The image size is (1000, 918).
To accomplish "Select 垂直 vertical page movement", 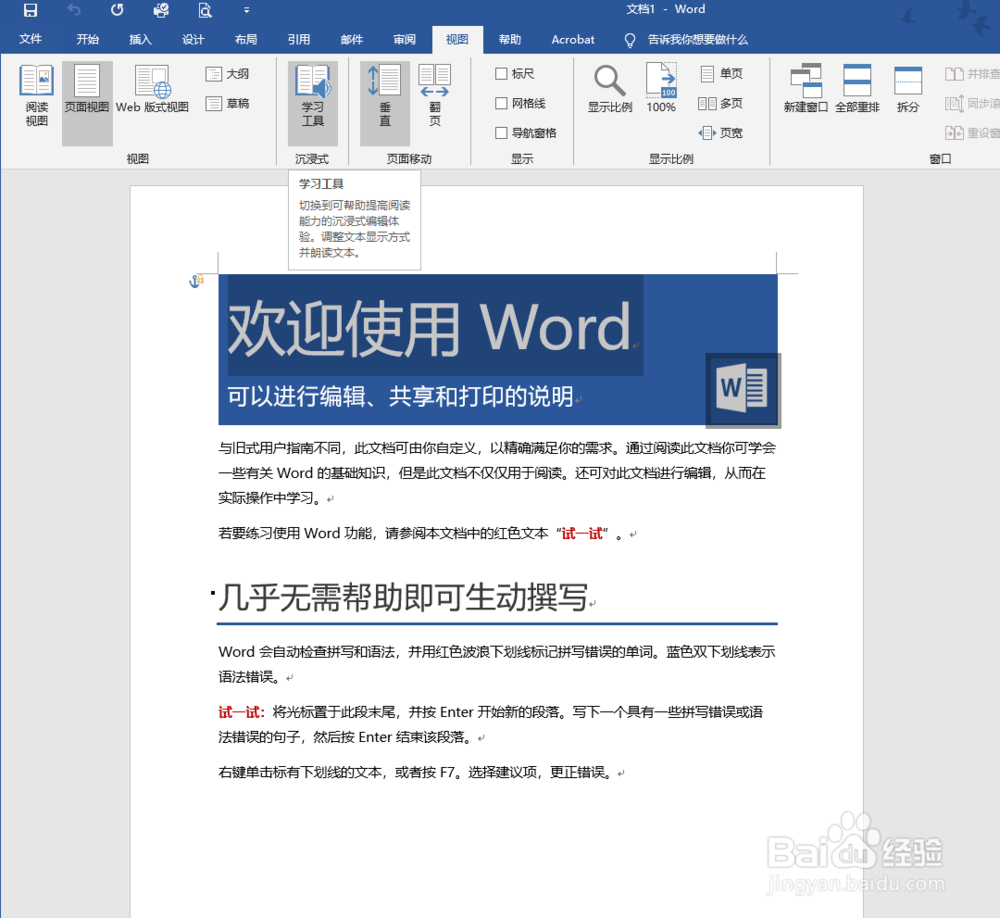I will tap(385, 103).
